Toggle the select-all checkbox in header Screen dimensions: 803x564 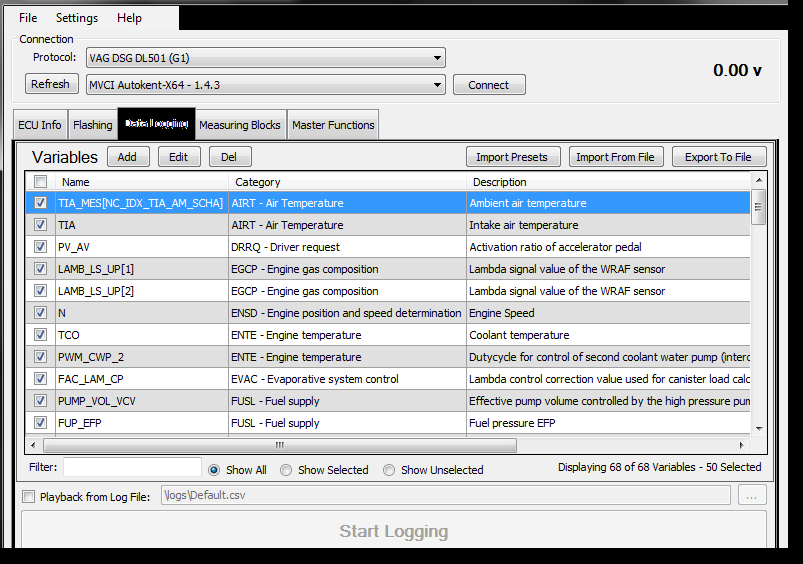(x=41, y=182)
